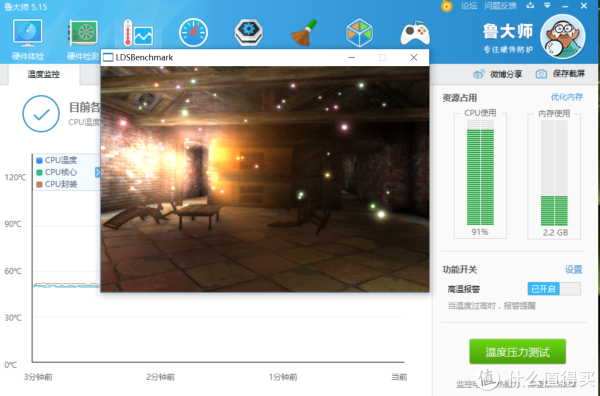This screenshot has width=600, height=396.
Task: Open the colorful cube app icon
Action: 359,33
